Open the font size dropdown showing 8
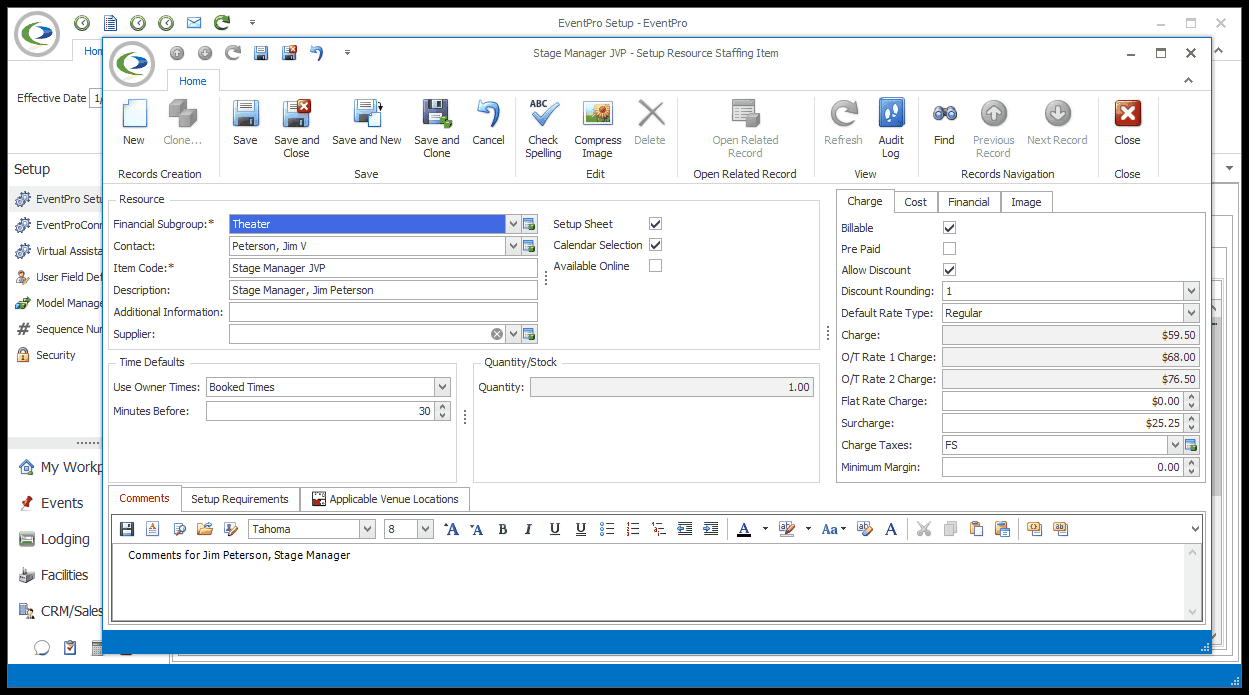The width and height of the screenshot is (1249, 695). pyautogui.click(x=425, y=529)
